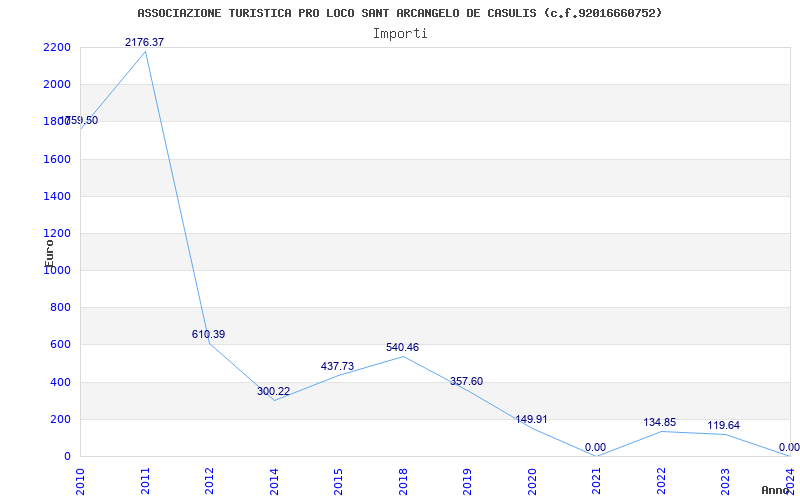The image size is (800, 500).
Task: Select the x-axis year label 2023
Action: (726, 481)
